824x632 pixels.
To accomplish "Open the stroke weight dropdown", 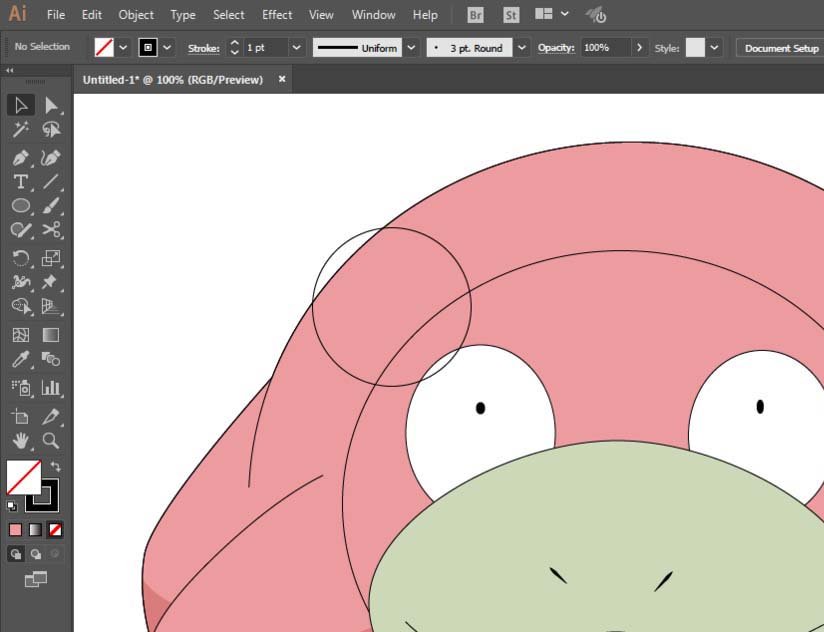I will 296,48.
